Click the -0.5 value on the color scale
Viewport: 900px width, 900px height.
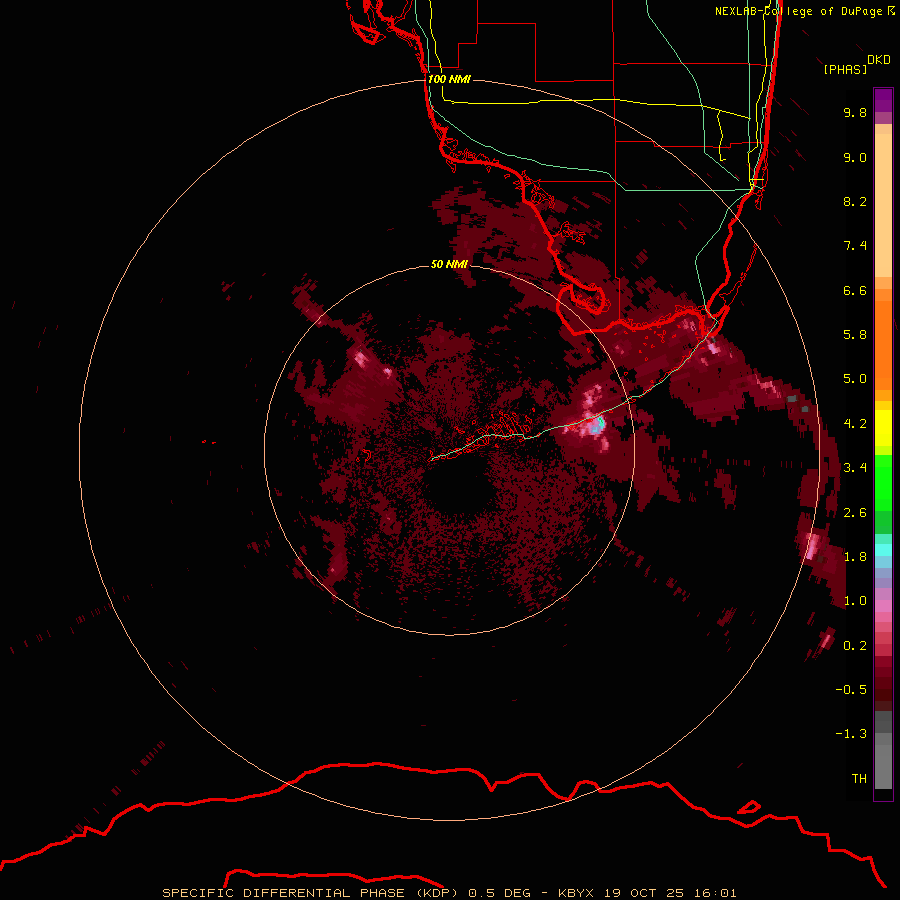pos(851,690)
